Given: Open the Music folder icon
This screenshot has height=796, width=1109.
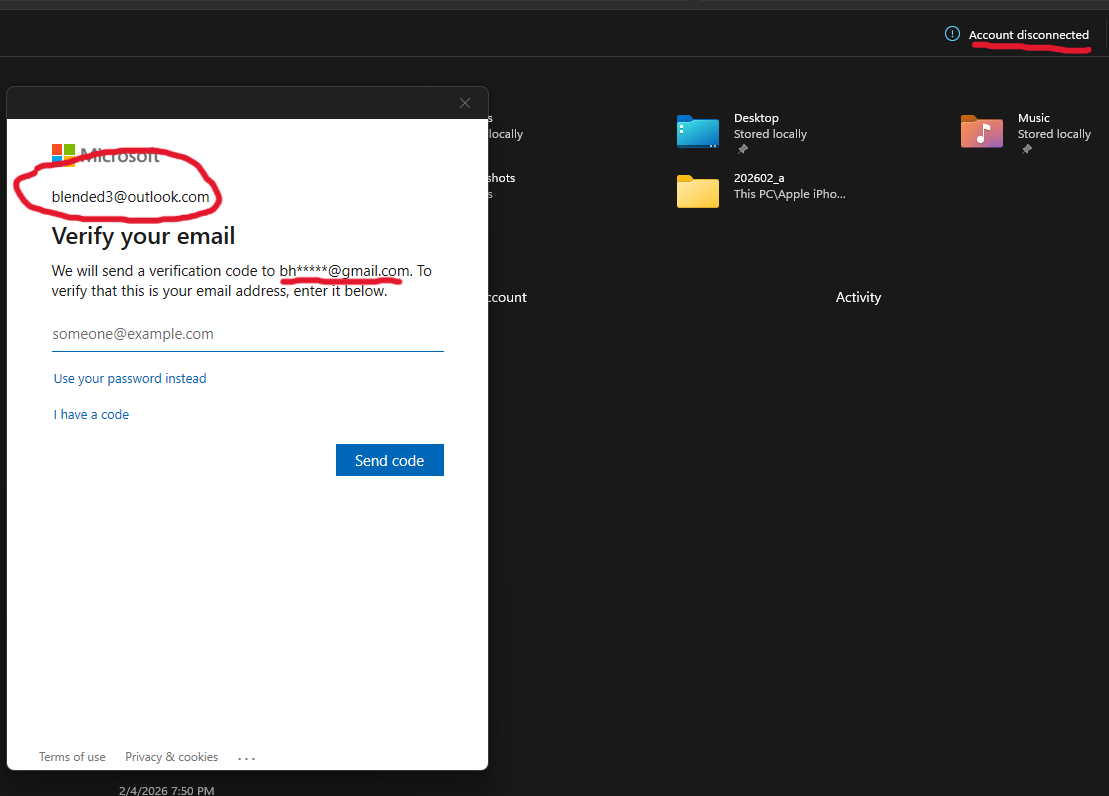Looking at the screenshot, I should click(982, 132).
